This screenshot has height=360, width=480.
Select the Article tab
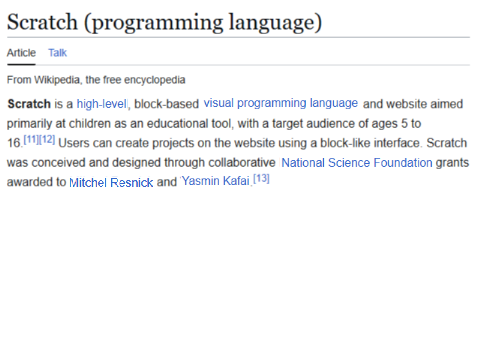(x=21, y=53)
